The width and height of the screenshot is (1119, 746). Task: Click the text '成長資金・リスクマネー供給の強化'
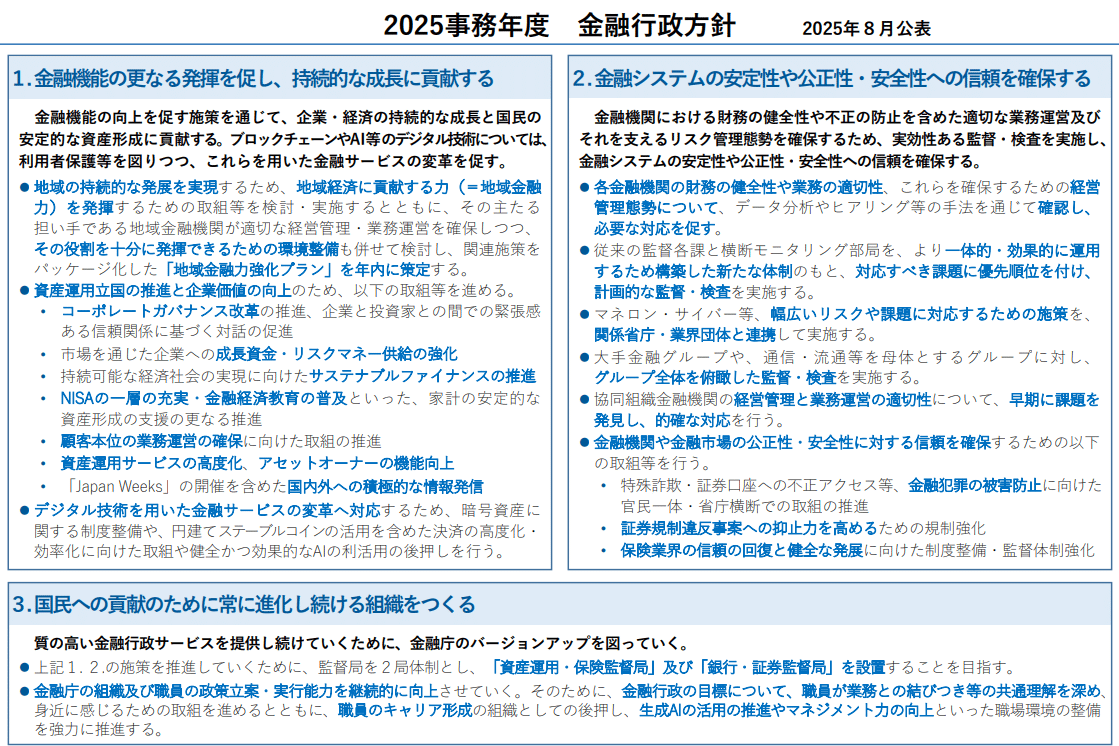[x=337, y=354]
